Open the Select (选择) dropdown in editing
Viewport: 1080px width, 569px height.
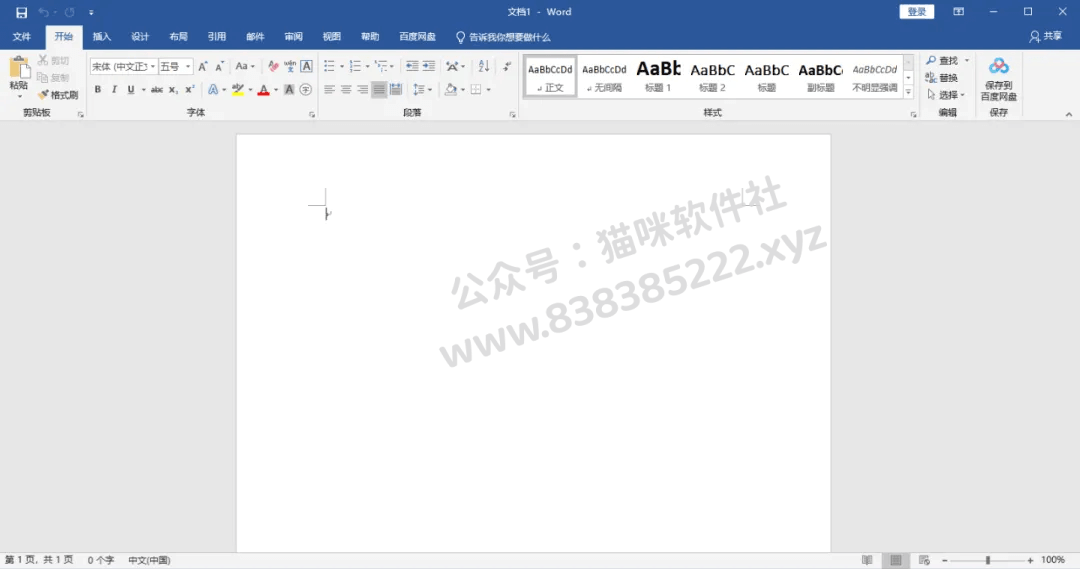(x=946, y=95)
